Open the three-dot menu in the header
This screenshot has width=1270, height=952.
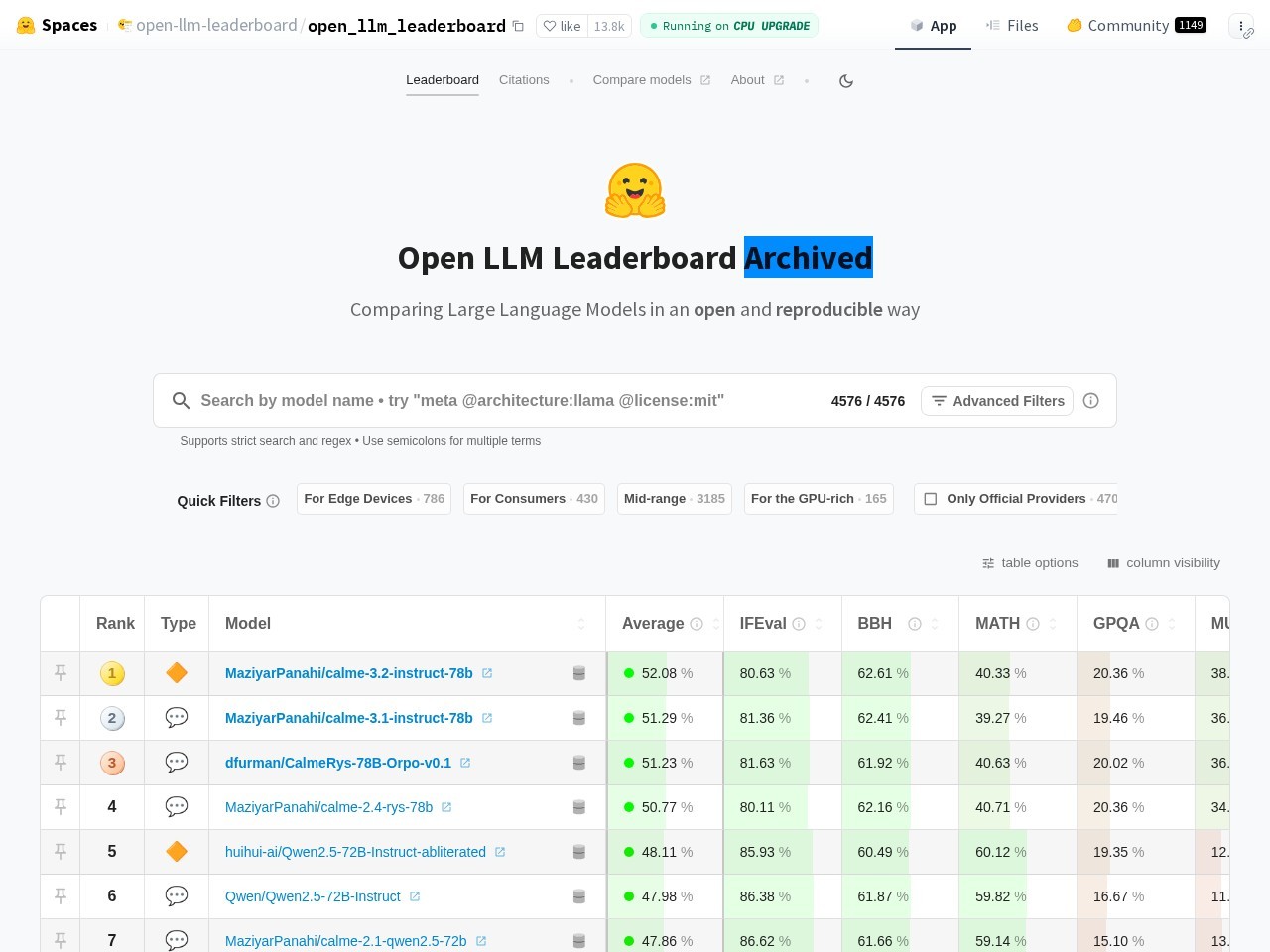[x=1240, y=26]
